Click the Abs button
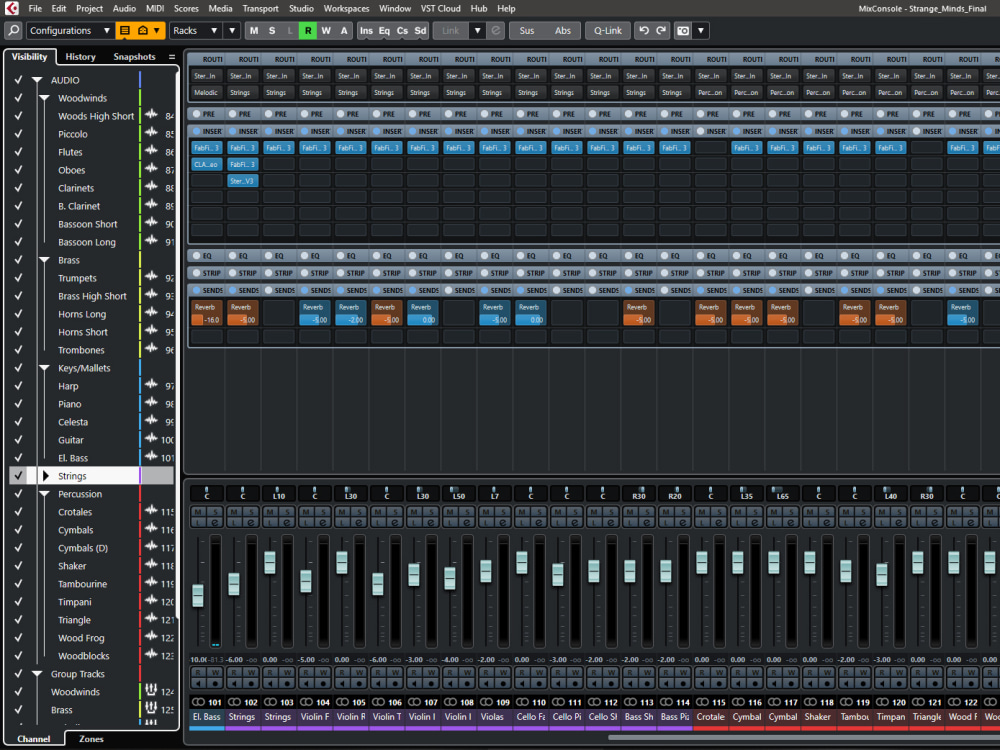 (562, 31)
